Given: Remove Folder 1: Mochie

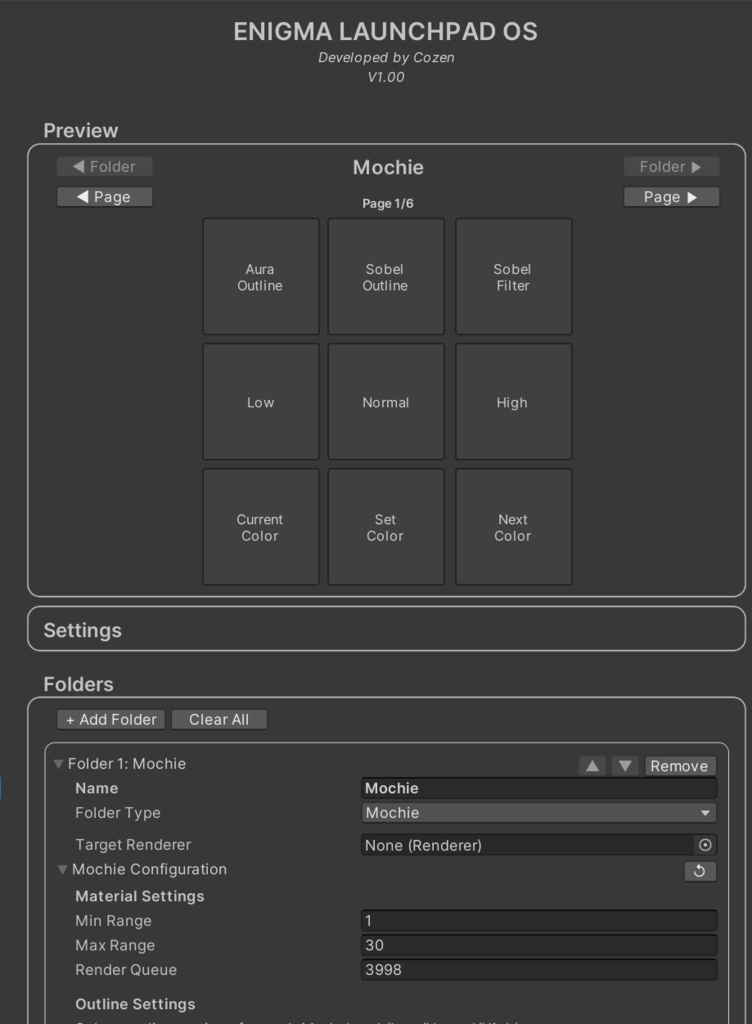Looking at the screenshot, I should (680, 766).
